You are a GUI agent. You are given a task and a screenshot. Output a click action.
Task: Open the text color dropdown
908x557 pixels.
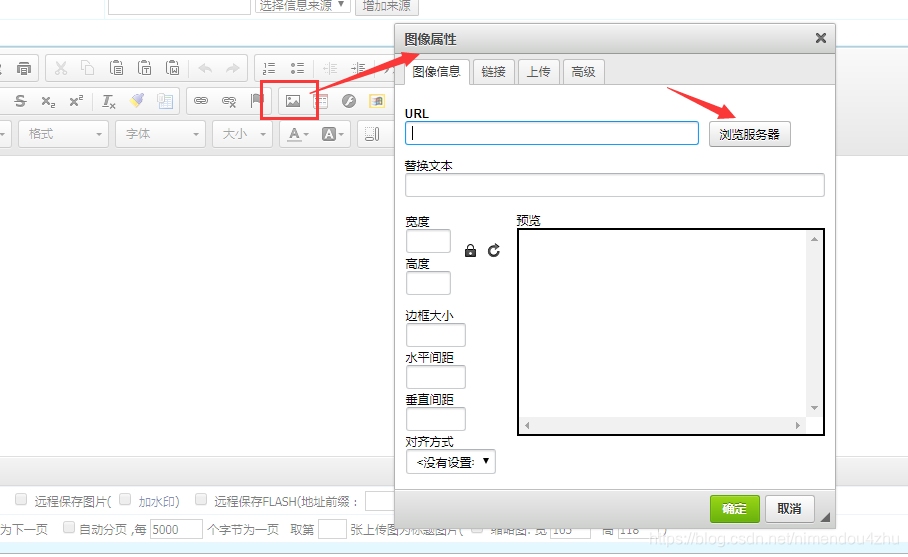click(x=298, y=134)
